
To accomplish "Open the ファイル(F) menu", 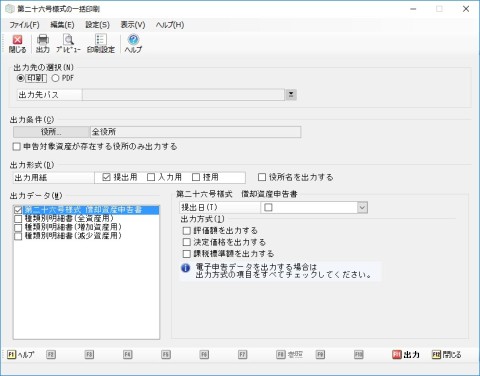I will tap(24, 25).
